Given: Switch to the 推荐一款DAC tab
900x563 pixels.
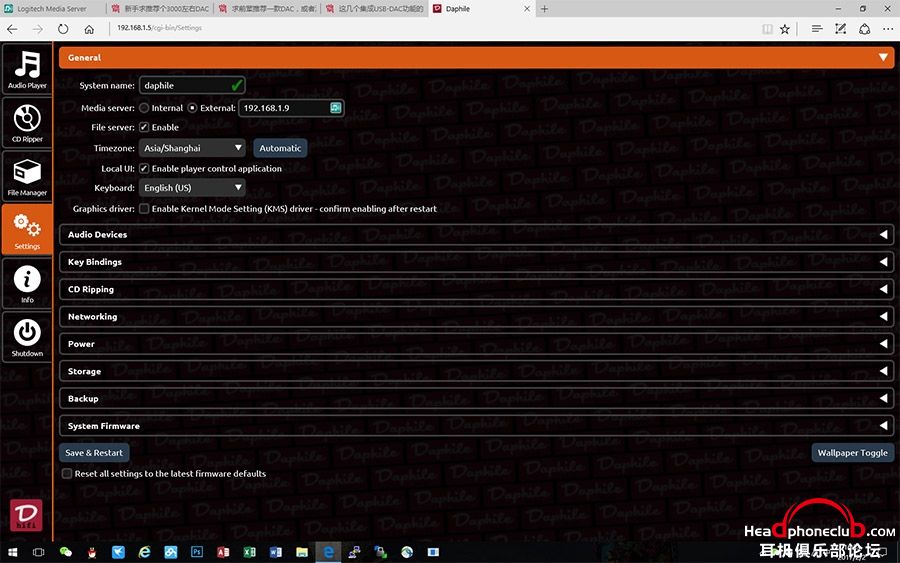Looking at the screenshot, I should point(267,9).
